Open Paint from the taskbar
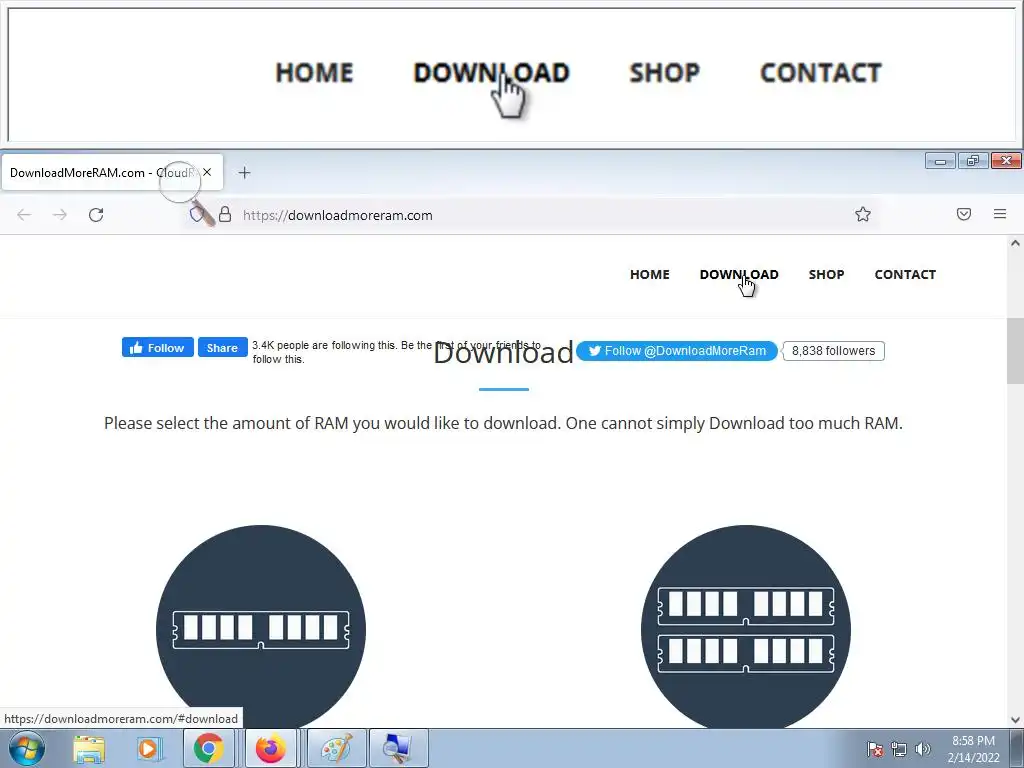Image resolution: width=1024 pixels, height=768 pixels. 337,748
